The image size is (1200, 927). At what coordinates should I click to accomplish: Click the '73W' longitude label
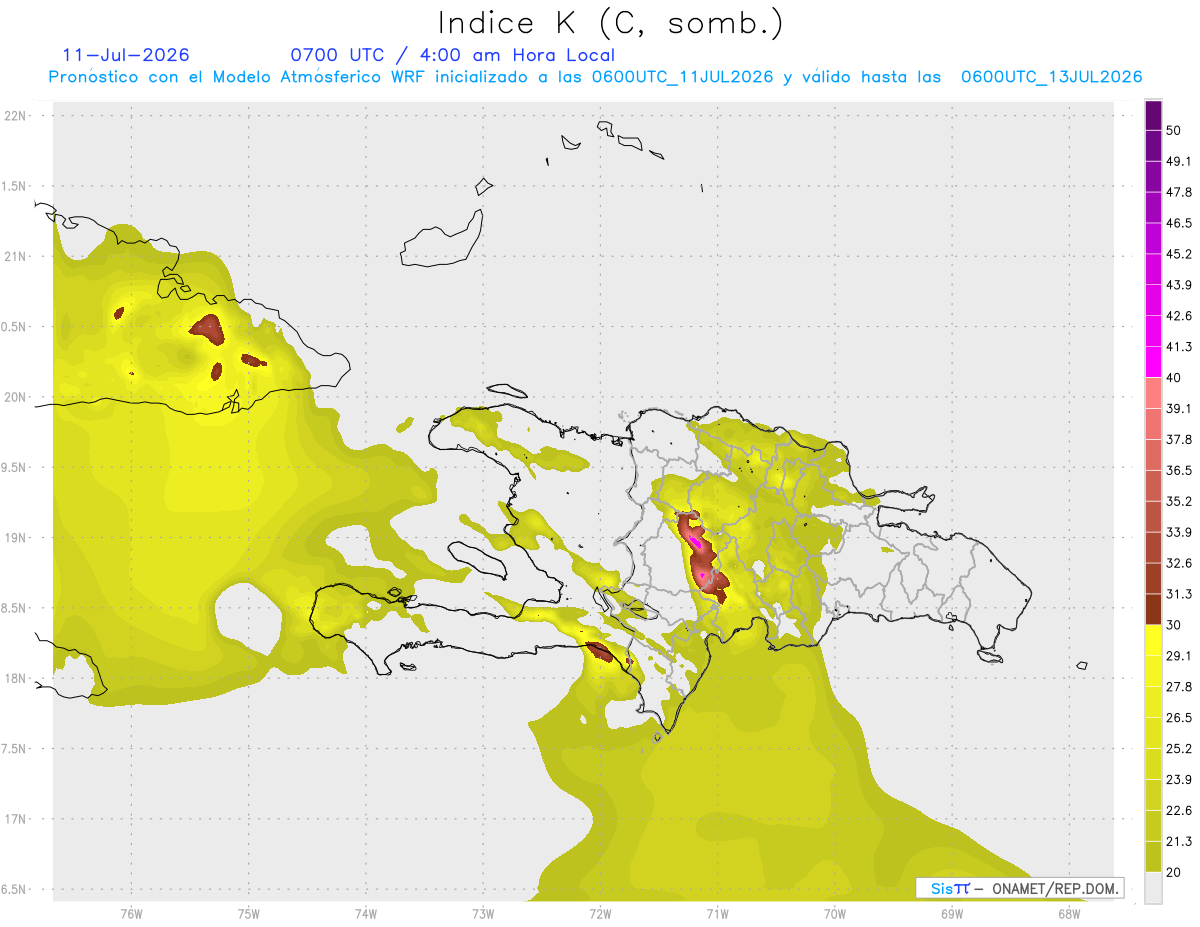click(483, 914)
